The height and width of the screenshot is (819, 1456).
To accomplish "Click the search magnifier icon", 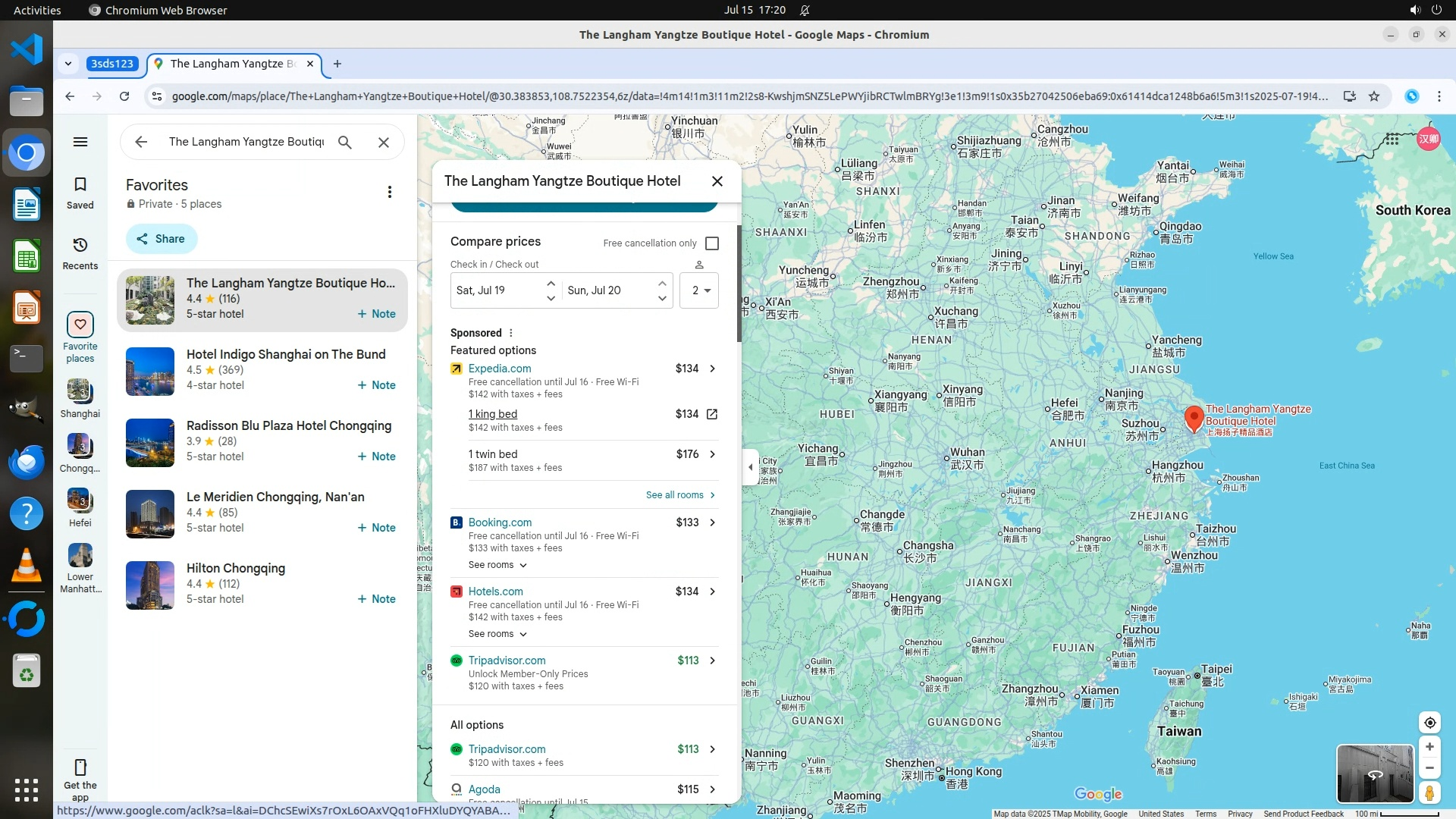I will (x=345, y=142).
